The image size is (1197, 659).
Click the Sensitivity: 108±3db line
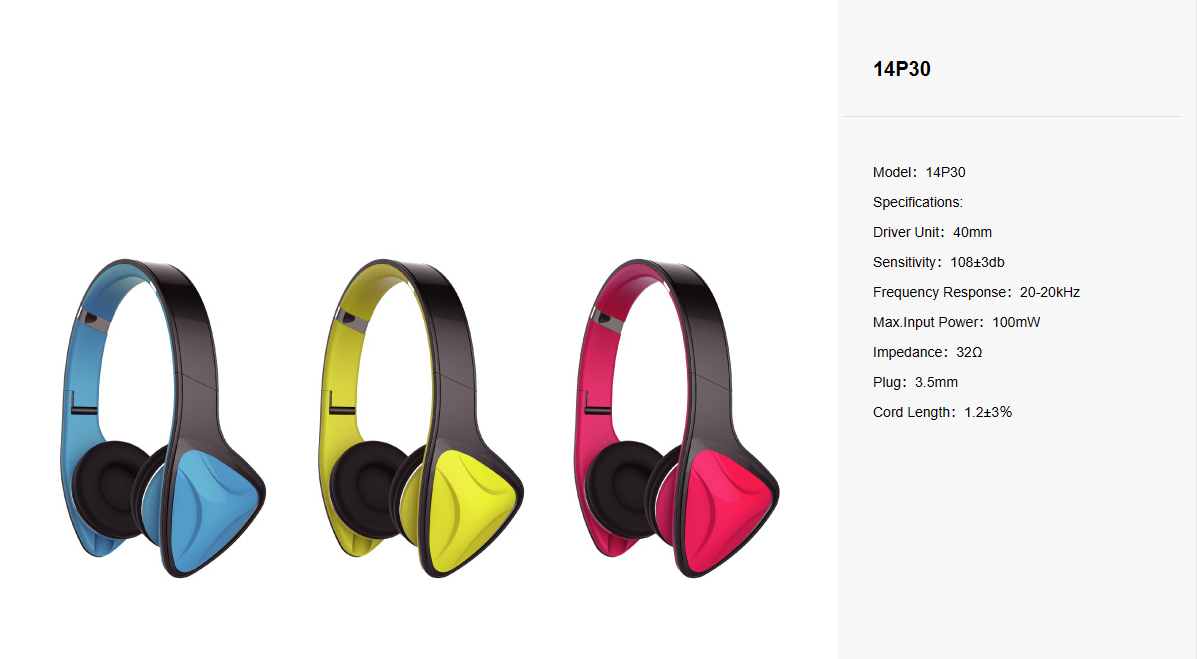pyautogui.click(x=938, y=262)
